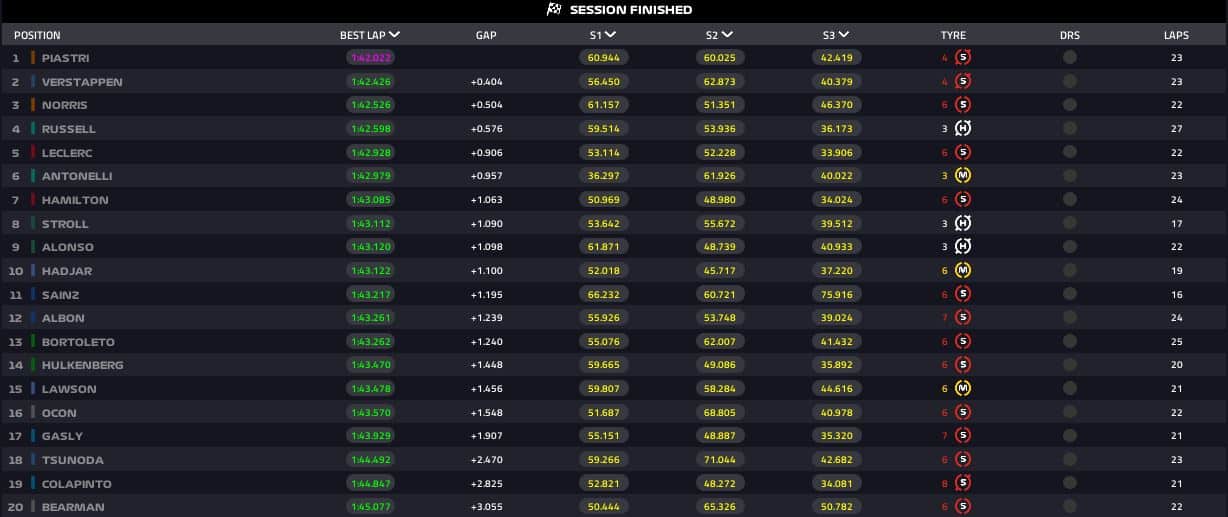1228x517 pixels.
Task: Click Russell's lap count 27
Action: pyautogui.click(x=1177, y=129)
